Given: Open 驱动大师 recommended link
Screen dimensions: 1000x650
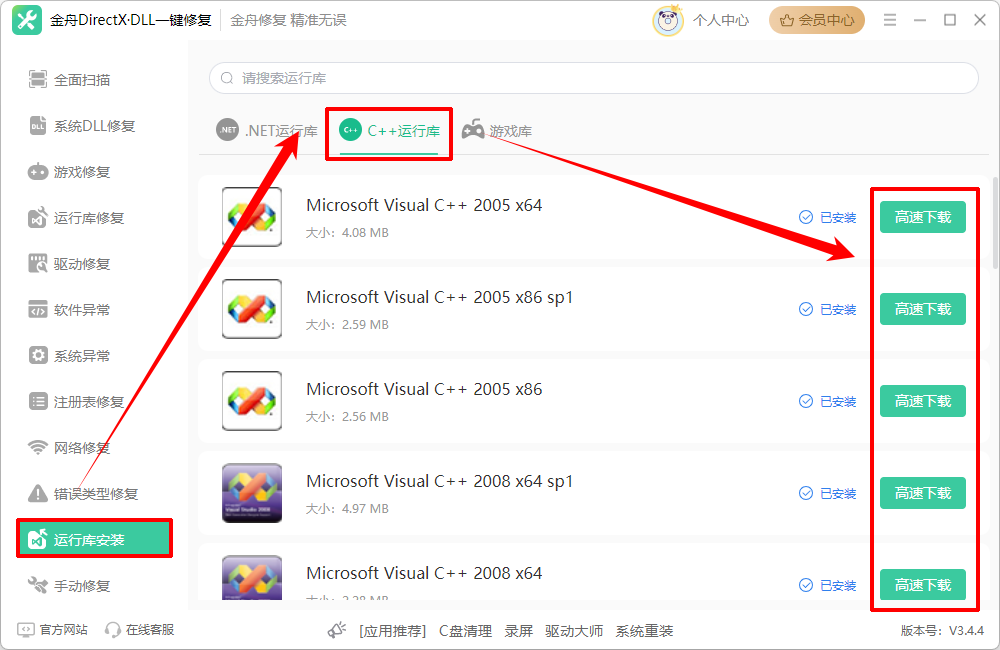Looking at the screenshot, I should 574,631.
